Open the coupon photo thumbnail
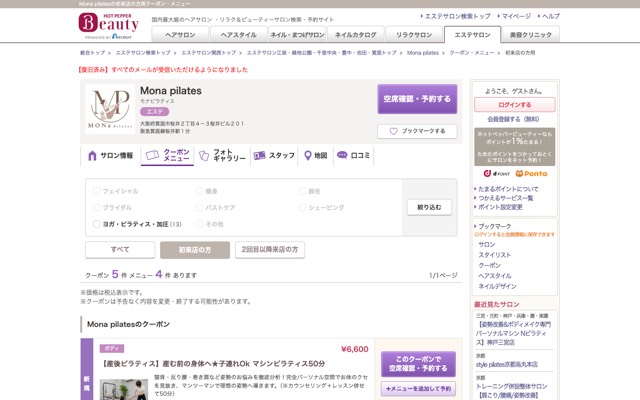Viewport: 640px width, 400px height. (124, 390)
